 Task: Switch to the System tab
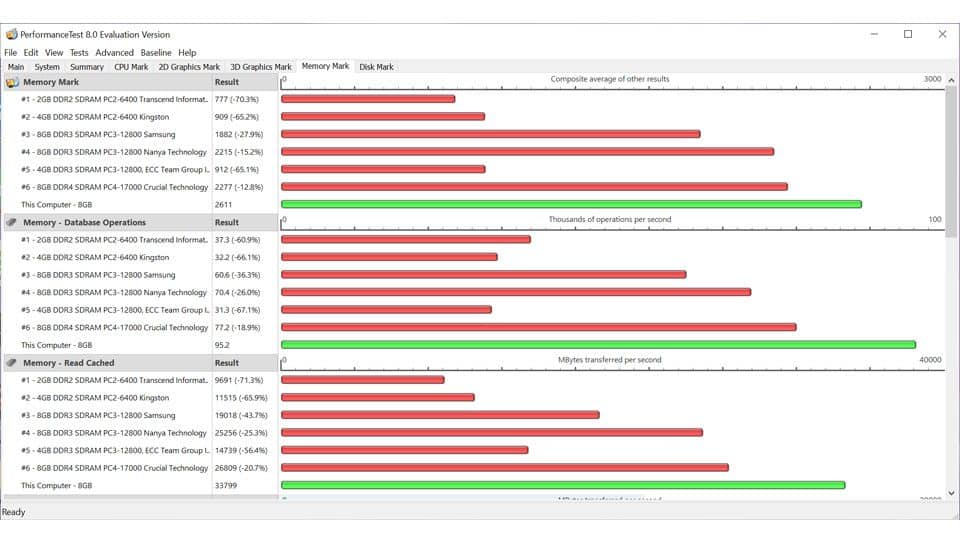click(x=47, y=67)
